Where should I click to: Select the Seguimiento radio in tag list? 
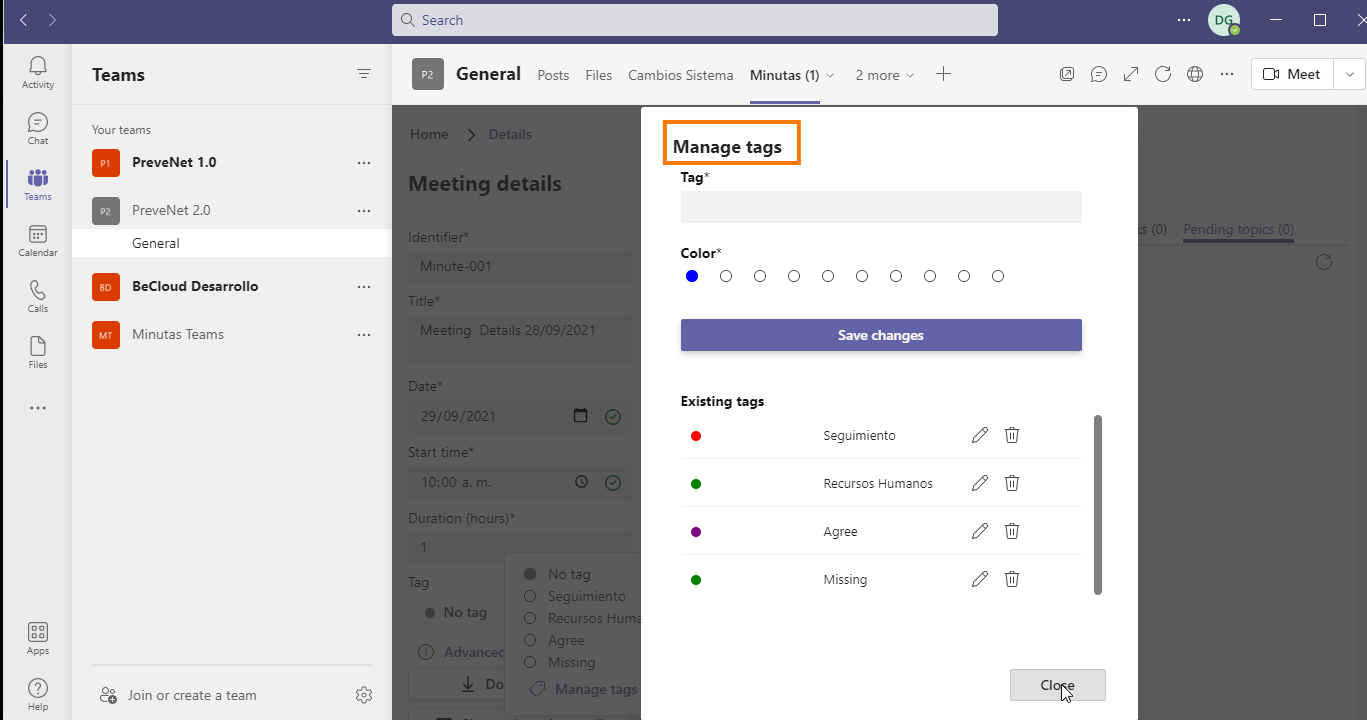point(531,596)
